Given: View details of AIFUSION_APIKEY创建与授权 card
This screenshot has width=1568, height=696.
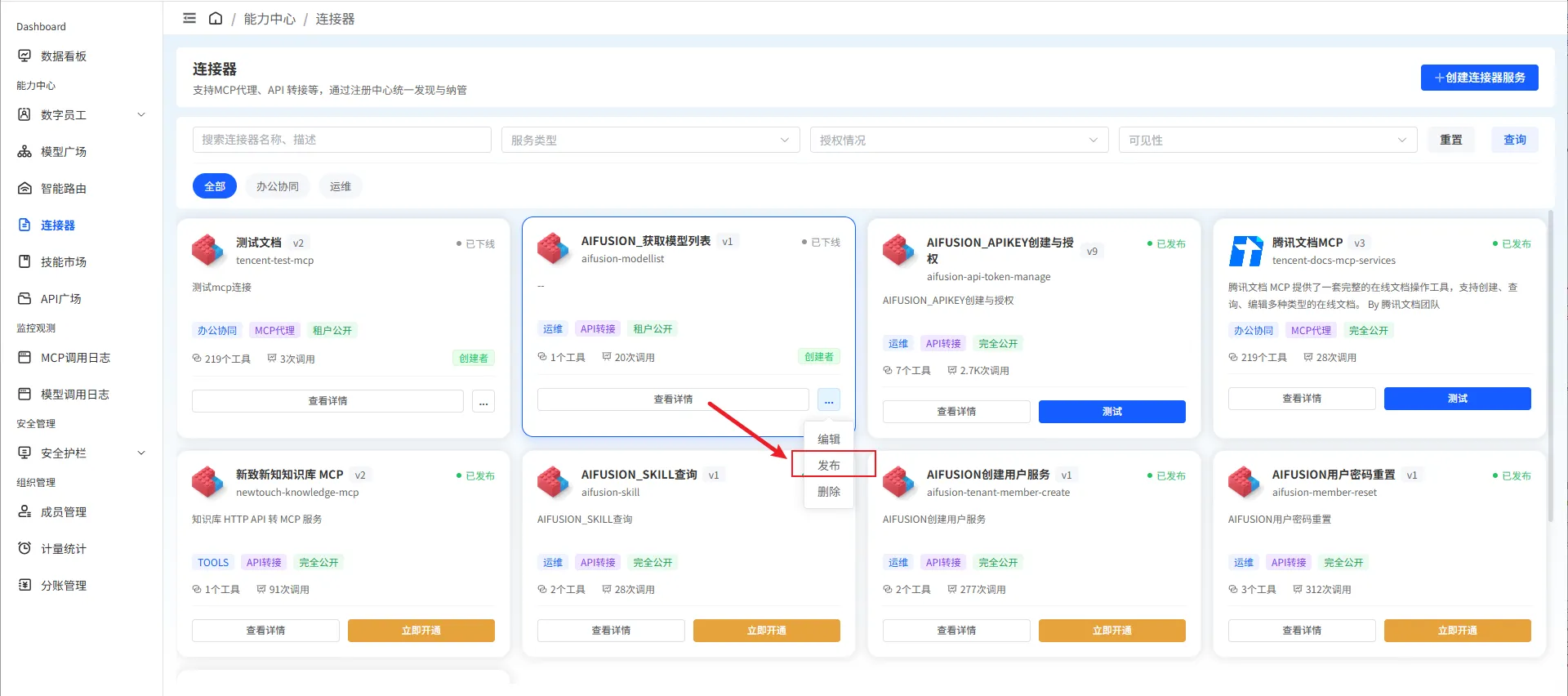Looking at the screenshot, I should click(956, 412).
